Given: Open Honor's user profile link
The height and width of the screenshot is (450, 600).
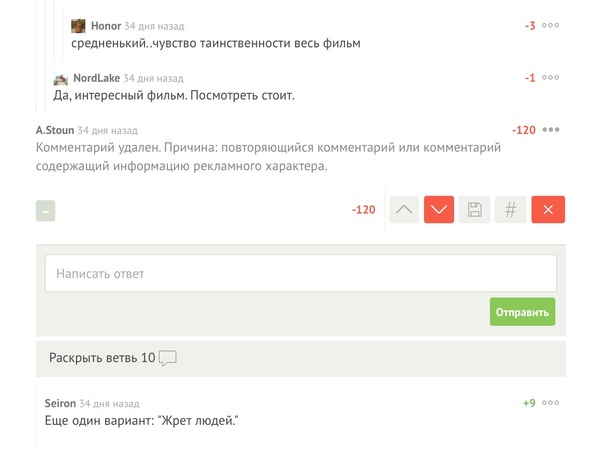Looking at the screenshot, I should point(106,26).
